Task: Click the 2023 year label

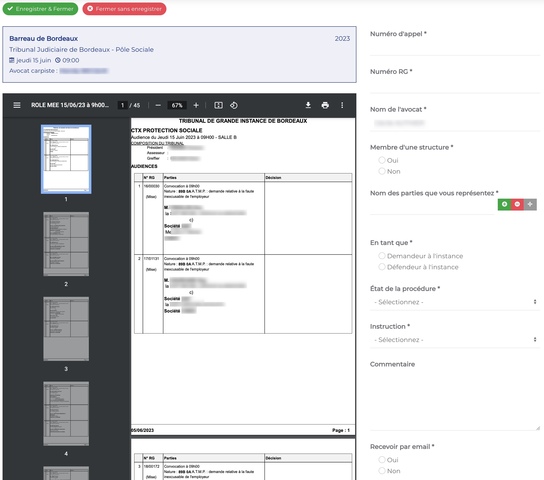Action: pos(342,38)
